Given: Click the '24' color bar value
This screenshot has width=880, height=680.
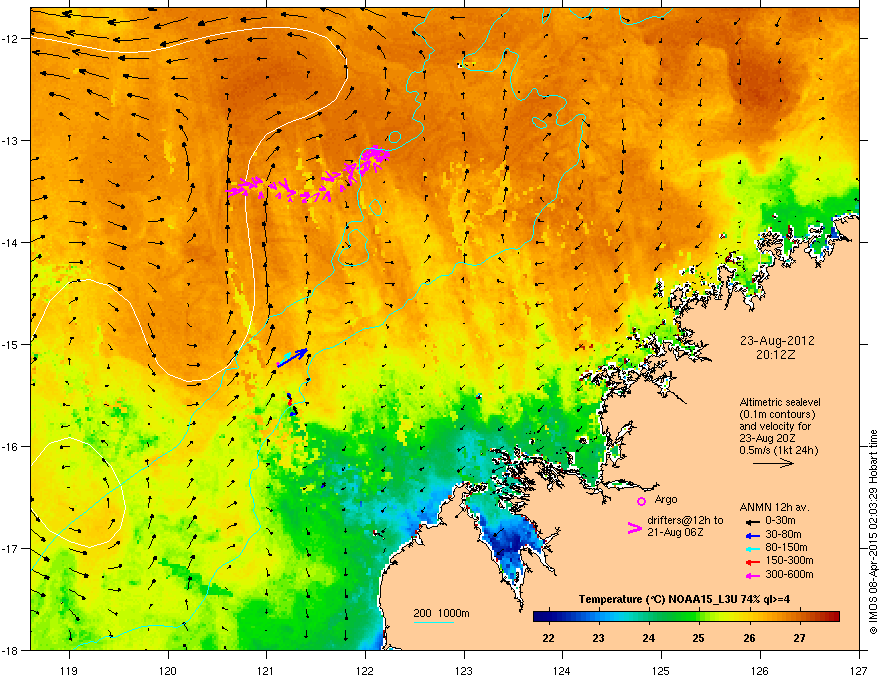Looking at the screenshot, I should (648, 638).
